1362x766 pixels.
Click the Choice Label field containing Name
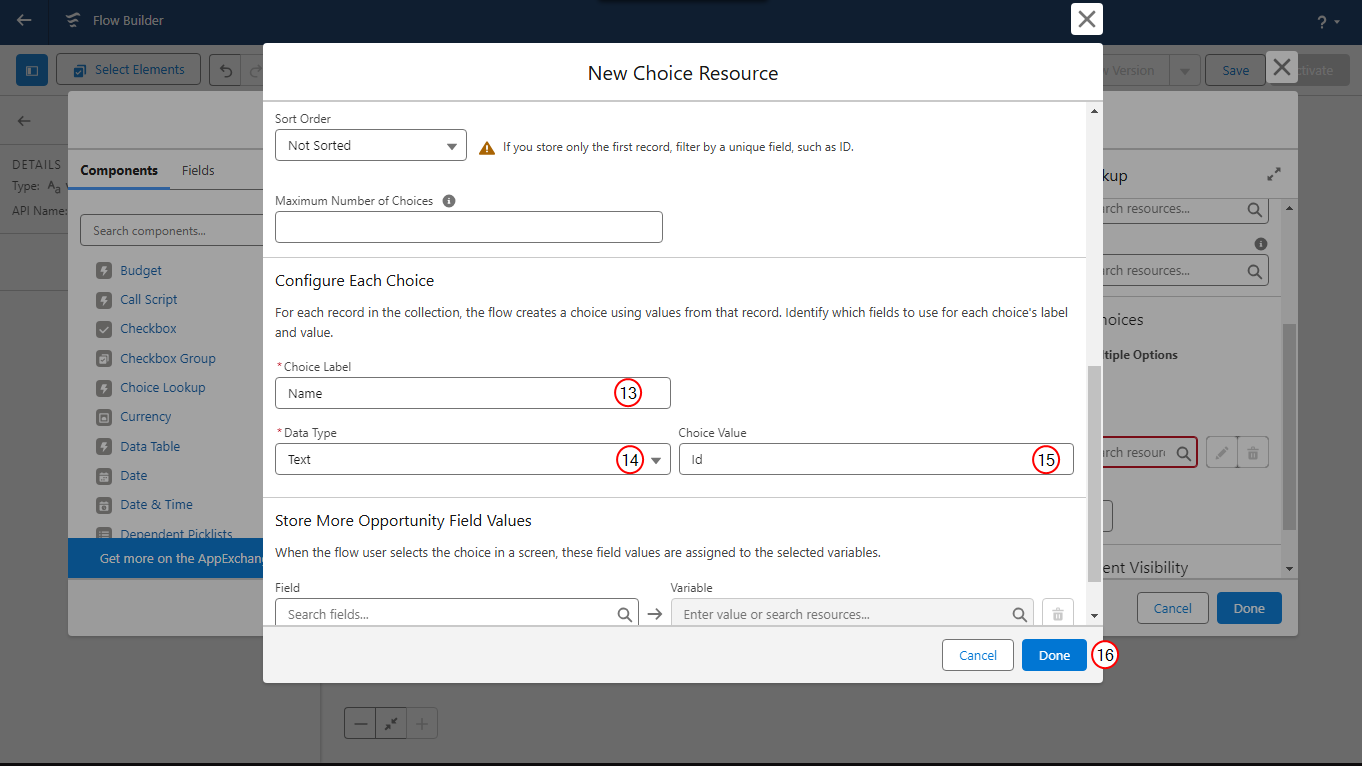pyautogui.click(x=473, y=393)
